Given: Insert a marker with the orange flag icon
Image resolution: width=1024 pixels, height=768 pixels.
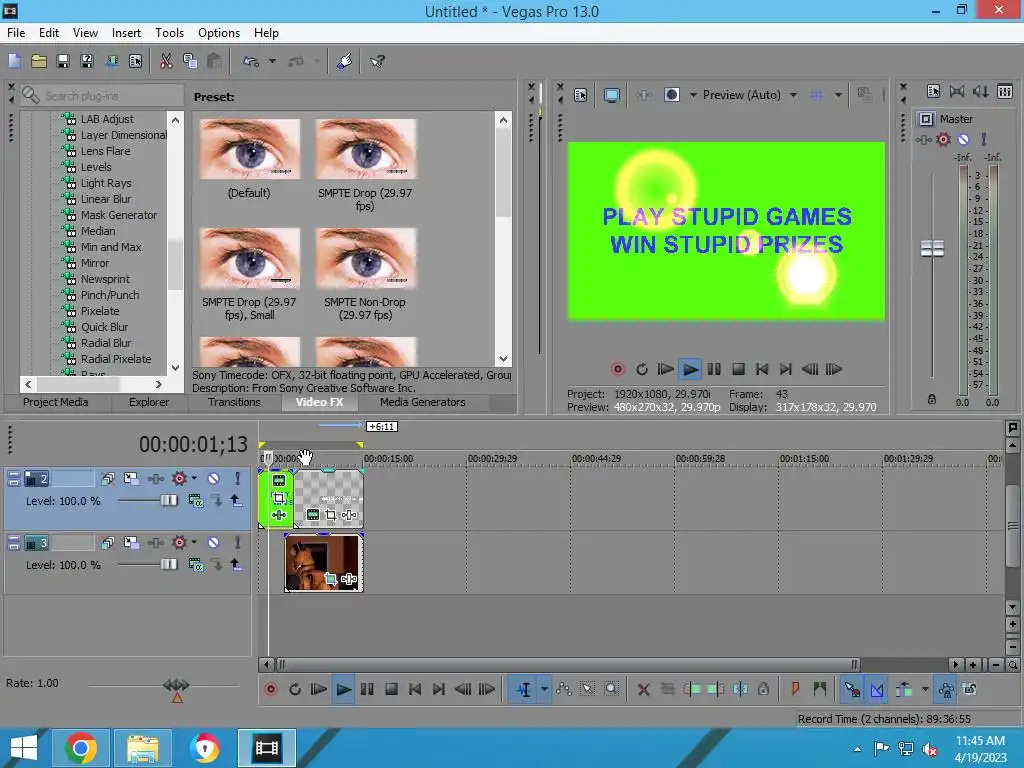Looking at the screenshot, I should coord(795,689).
